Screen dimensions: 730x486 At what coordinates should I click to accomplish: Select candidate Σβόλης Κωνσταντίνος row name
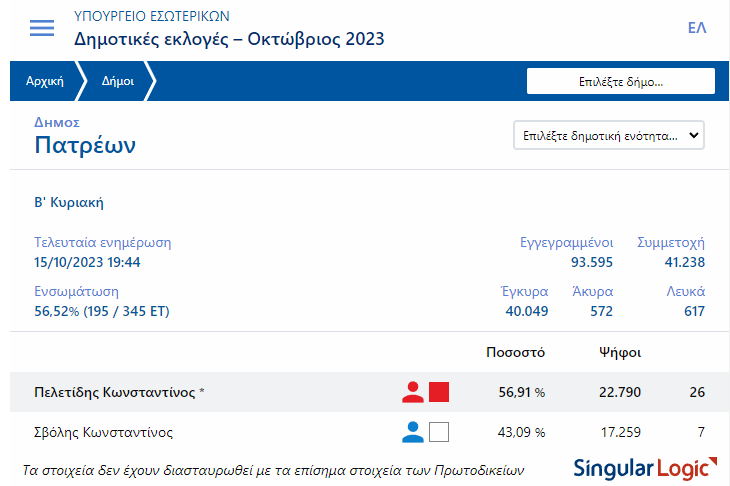tap(103, 432)
